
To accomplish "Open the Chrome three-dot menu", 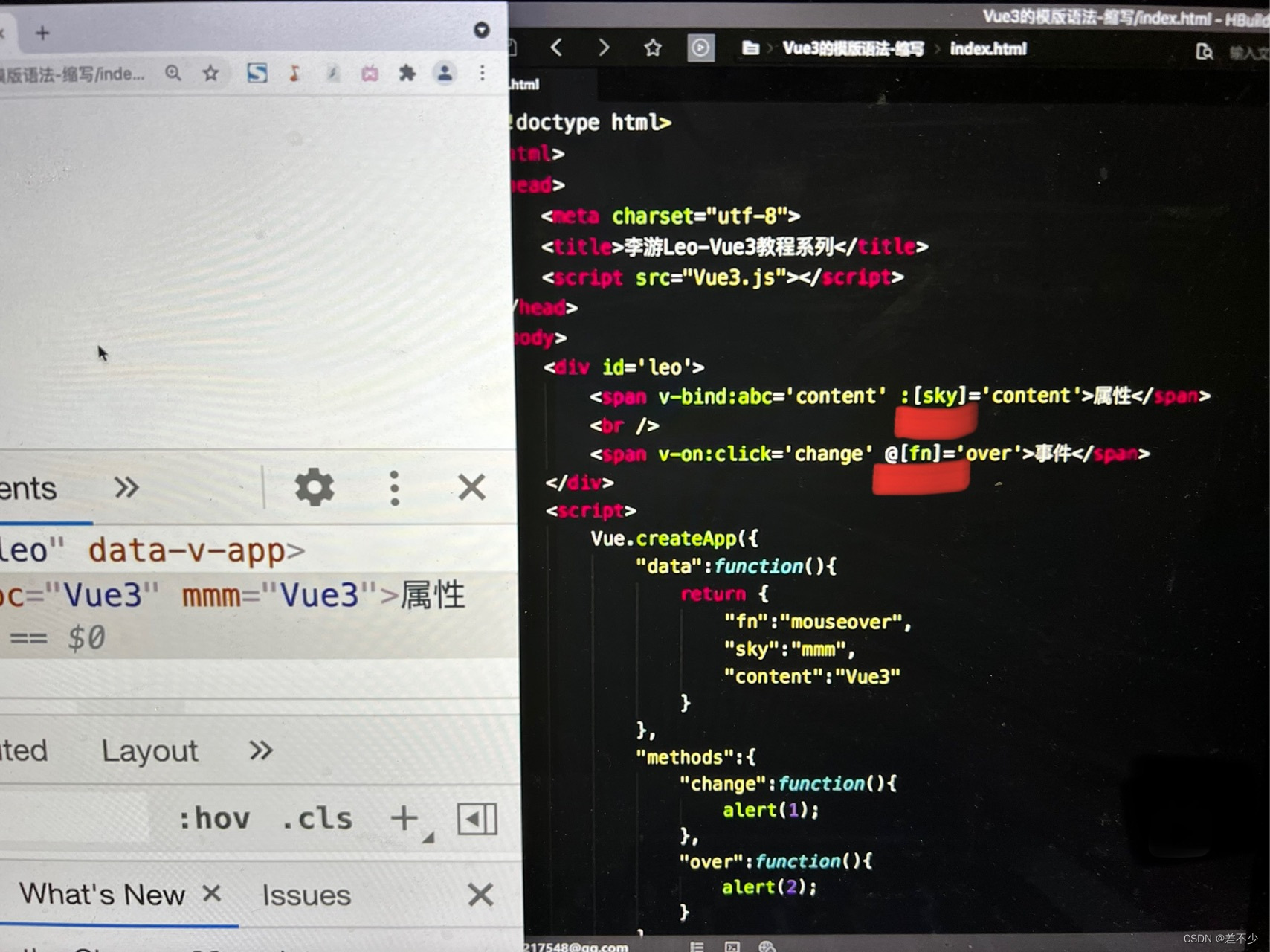I will [483, 73].
